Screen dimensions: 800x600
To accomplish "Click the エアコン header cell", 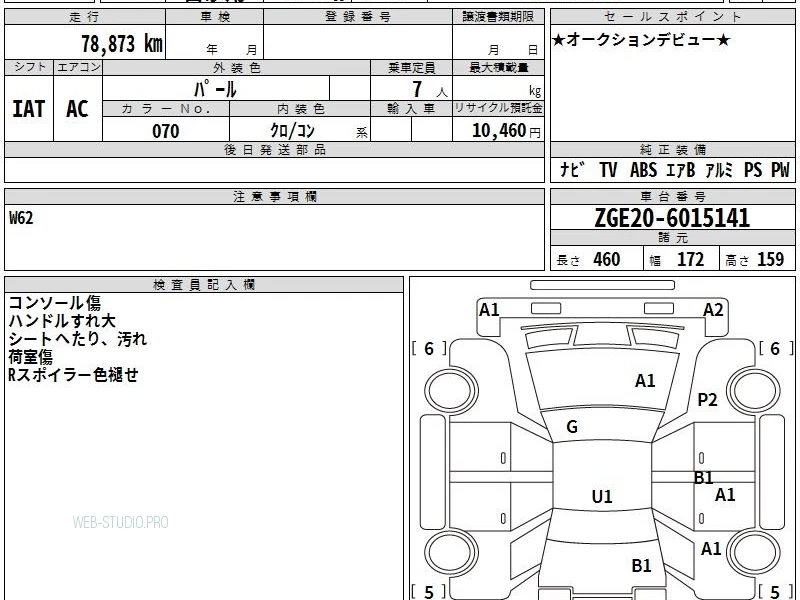I will pyautogui.click(x=79, y=67).
